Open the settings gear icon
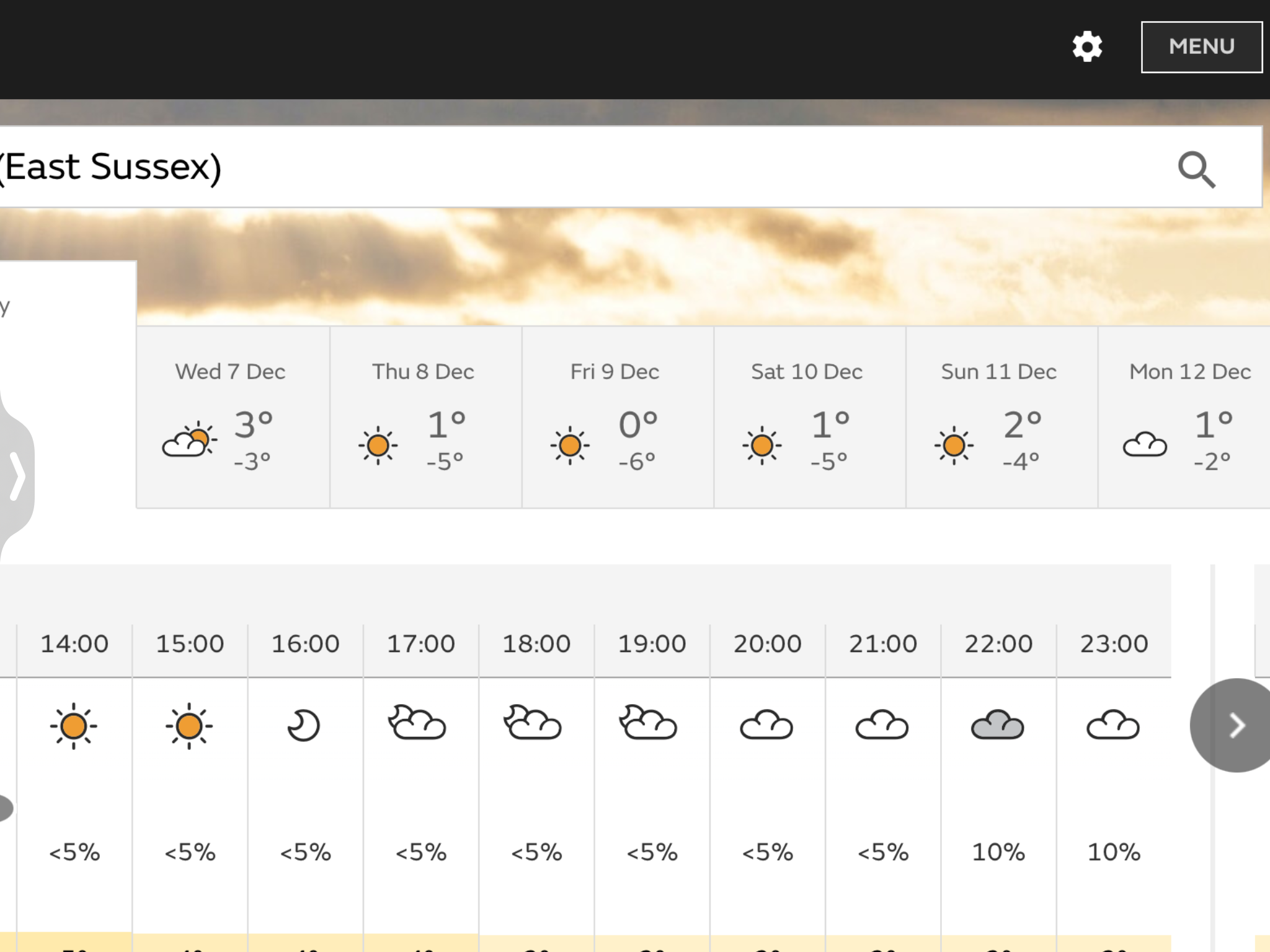This screenshot has height=952, width=1270. click(x=1088, y=46)
